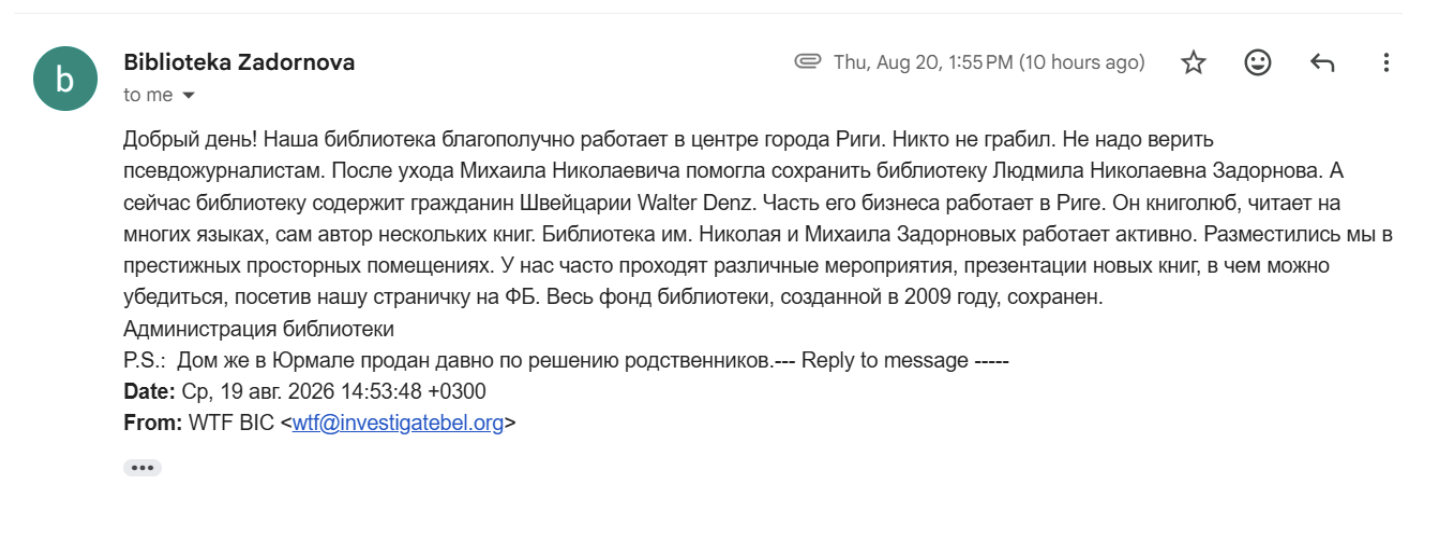Click the paperclip attachment indicator

807,62
